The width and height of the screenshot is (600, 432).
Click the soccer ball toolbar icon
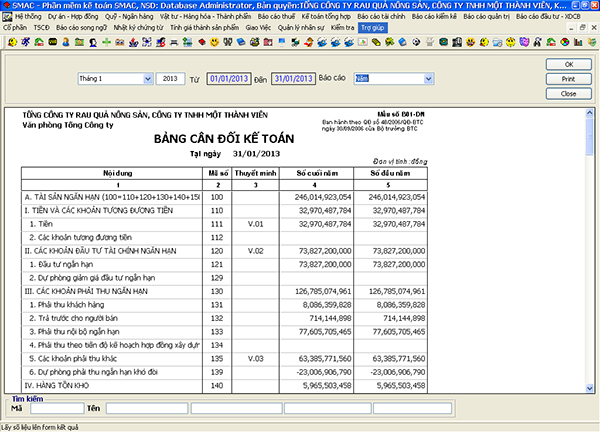(416, 42)
